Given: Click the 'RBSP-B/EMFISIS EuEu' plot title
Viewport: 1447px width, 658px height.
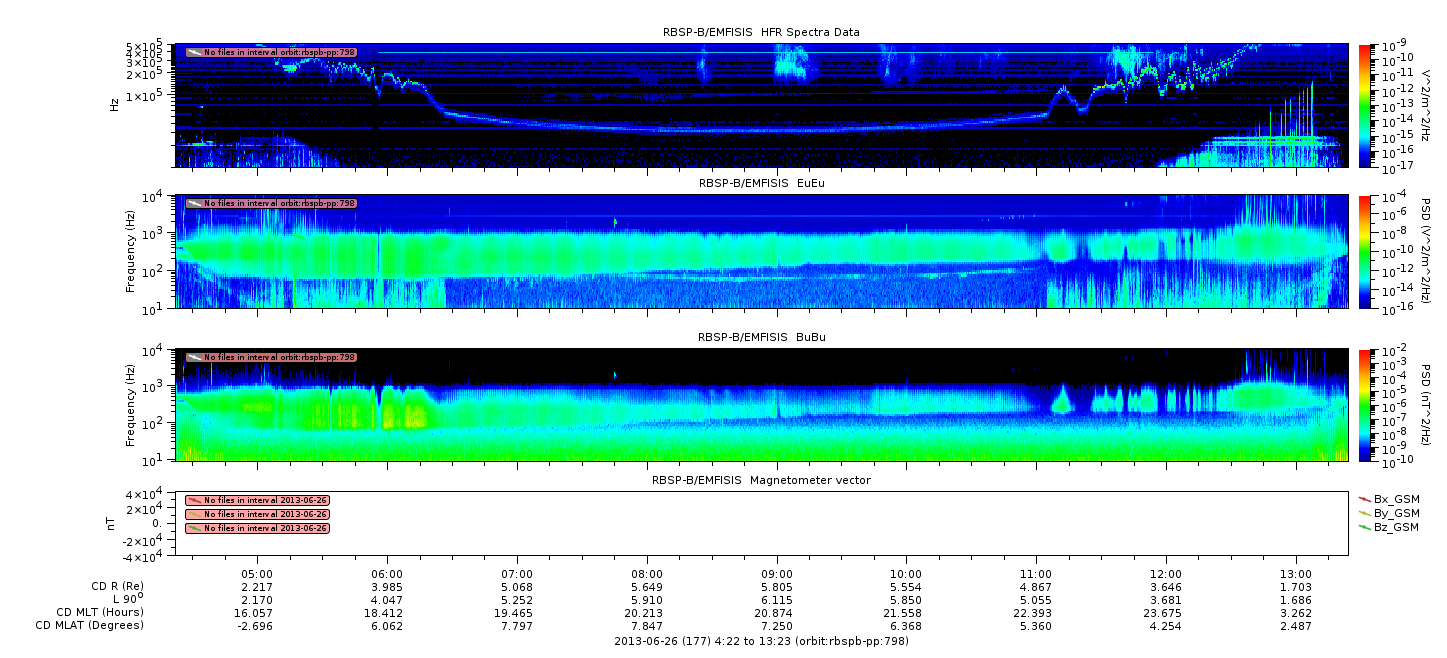Looking at the screenshot, I should click(x=761, y=184).
